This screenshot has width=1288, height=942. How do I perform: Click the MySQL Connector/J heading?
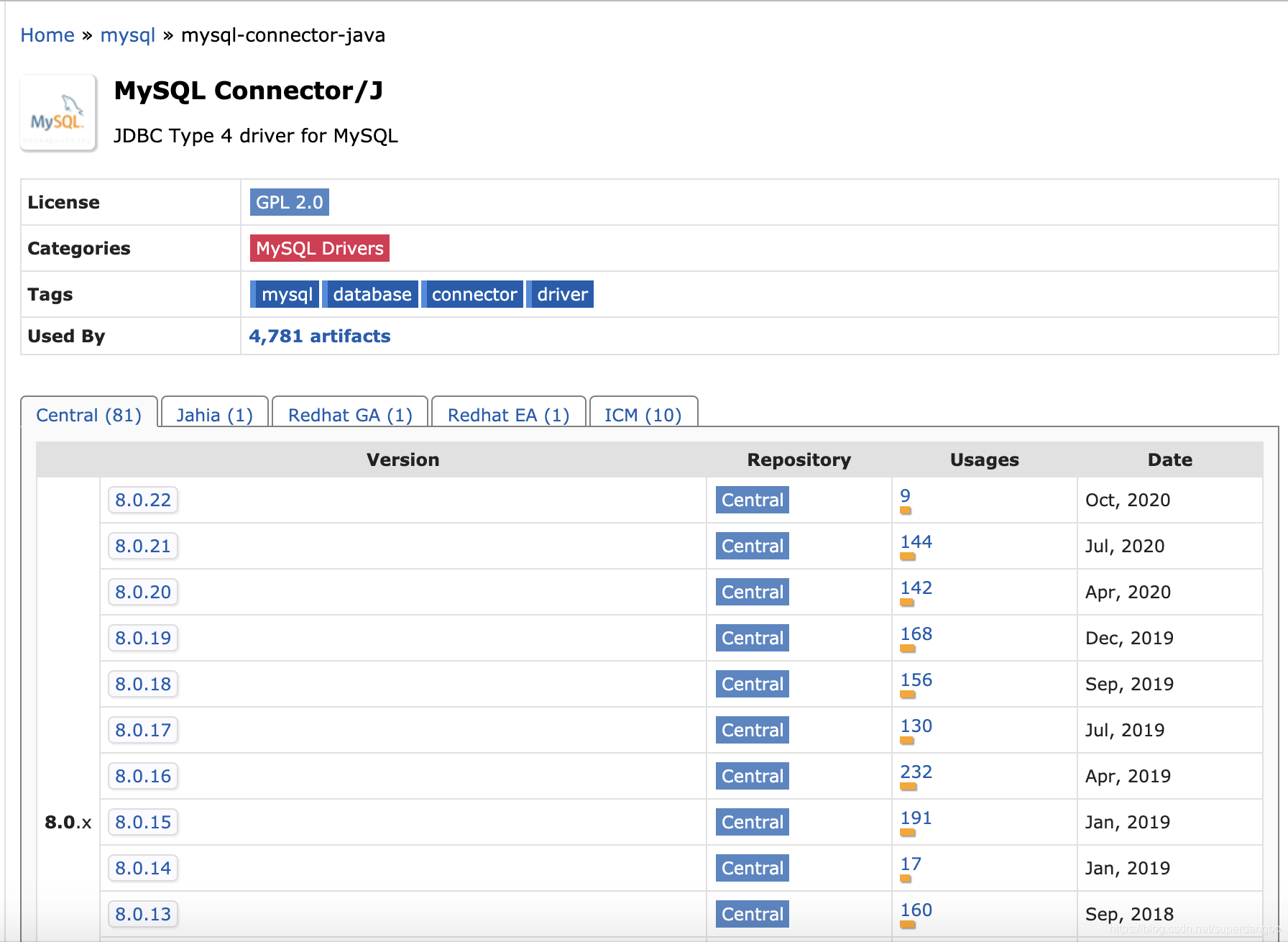pyautogui.click(x=249, y=91)
